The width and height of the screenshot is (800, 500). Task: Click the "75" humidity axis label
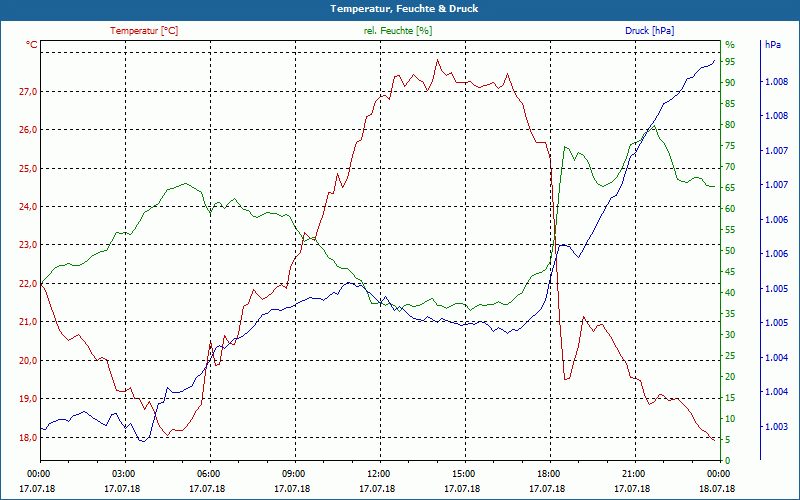(x=730, y=146)
